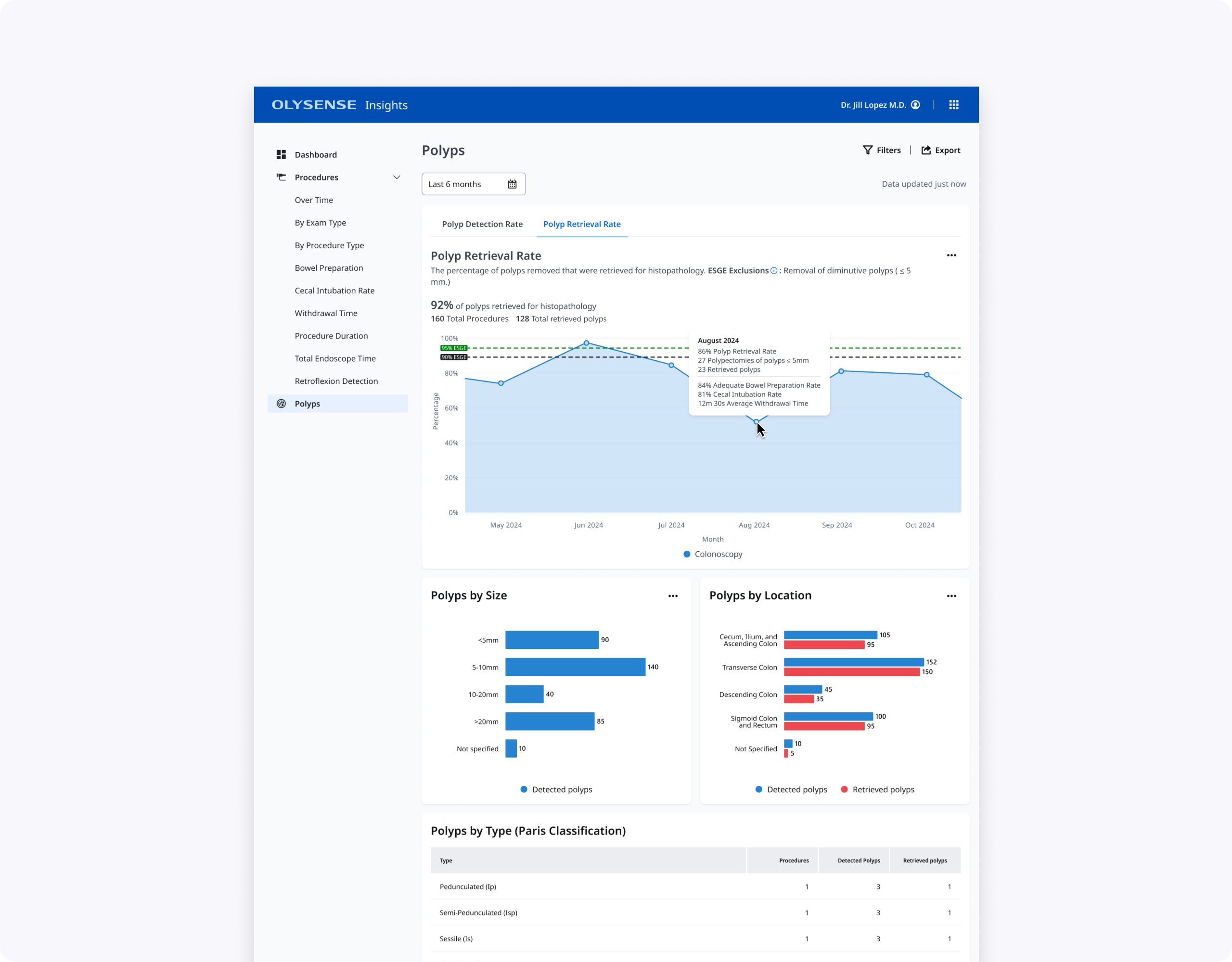Open Cecal Intubation Rate page
1232x962 pixels.
click(x=334, y=291)
